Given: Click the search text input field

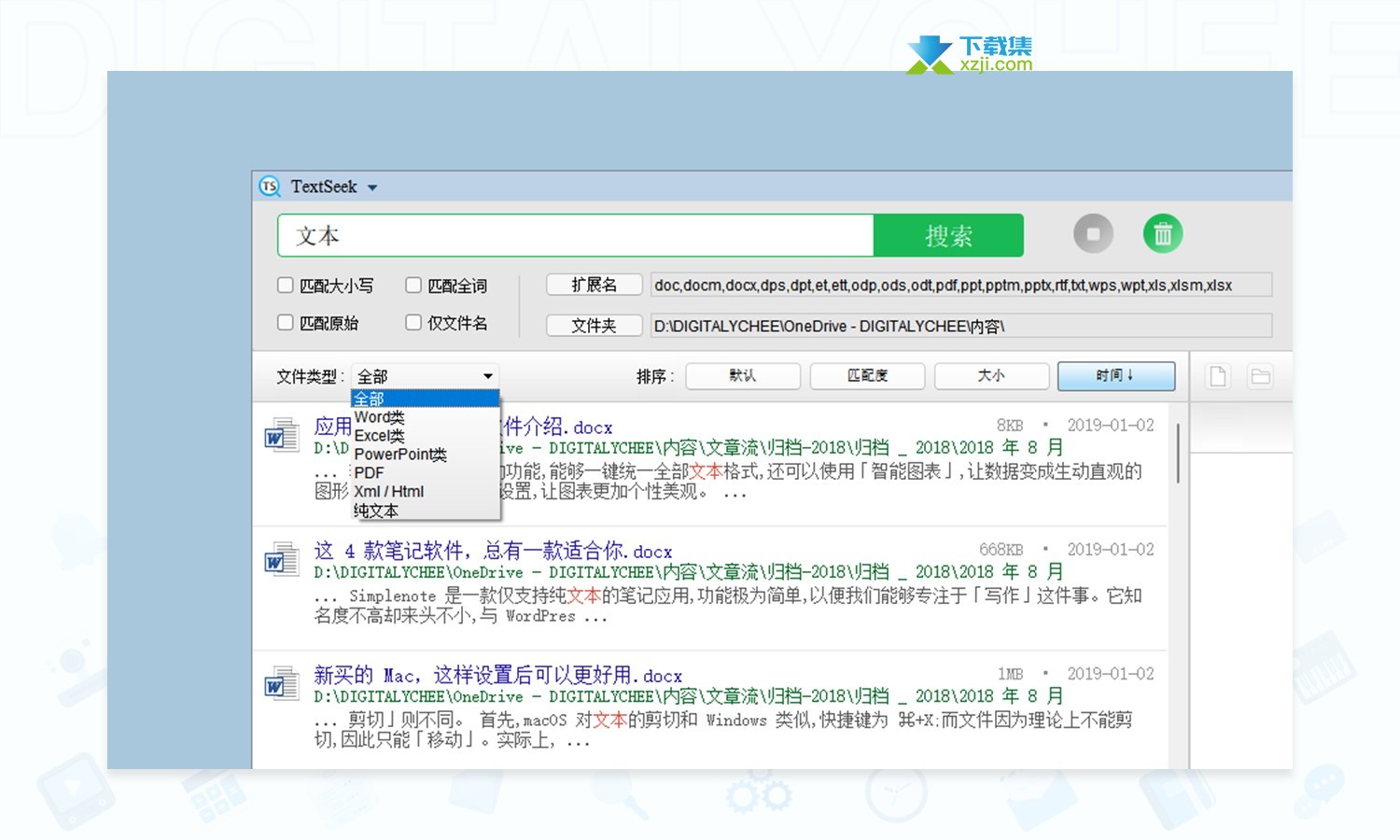Looking at the screenshot, I should [x=575, y=235].
